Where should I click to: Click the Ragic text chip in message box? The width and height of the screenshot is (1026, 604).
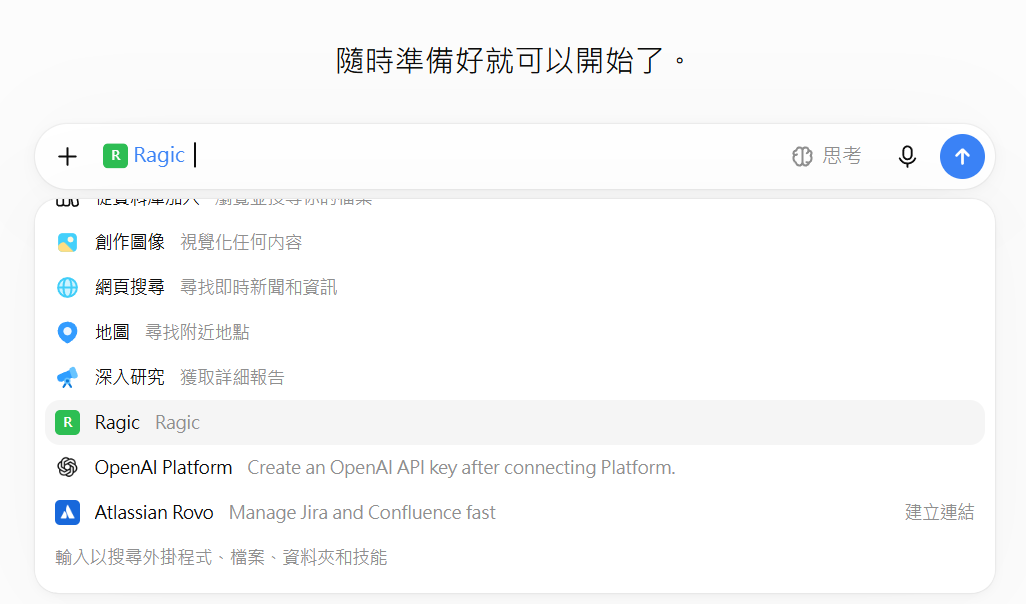coord(159,156)
